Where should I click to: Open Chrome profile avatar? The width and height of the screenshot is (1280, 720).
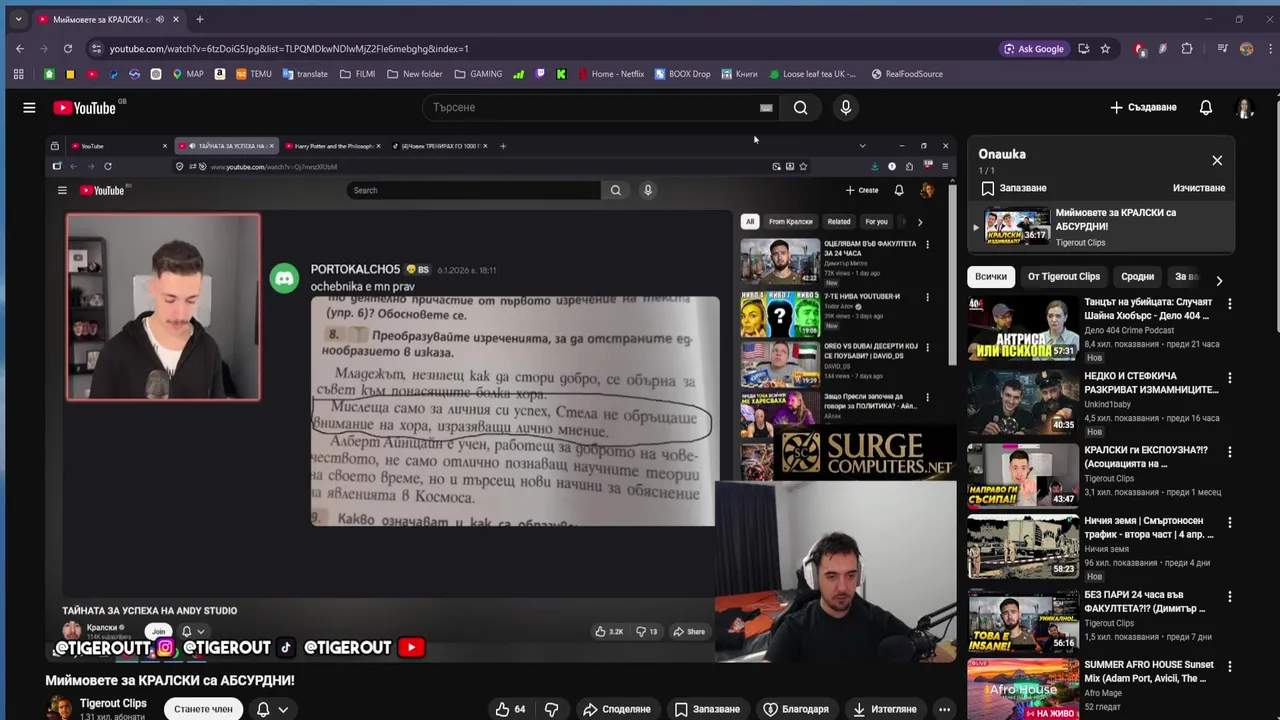pyautogui.click(x=1246, y=48)
